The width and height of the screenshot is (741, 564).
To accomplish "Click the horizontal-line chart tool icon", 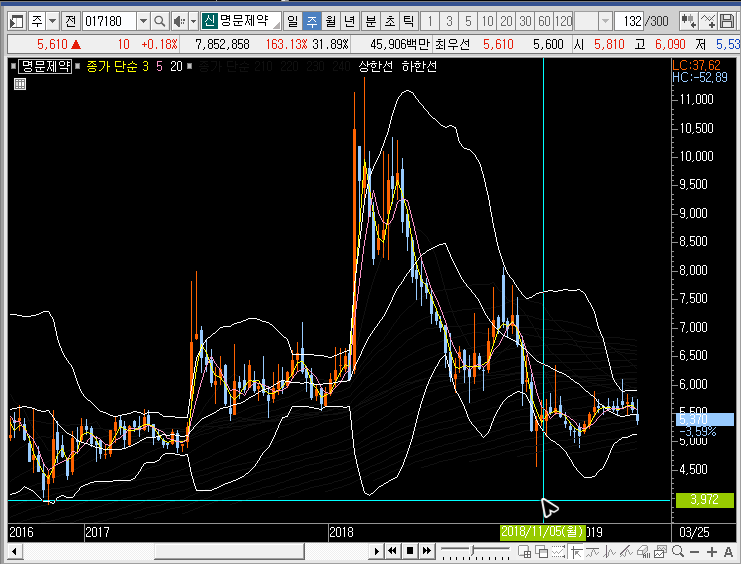I will (x=593, y=552).
